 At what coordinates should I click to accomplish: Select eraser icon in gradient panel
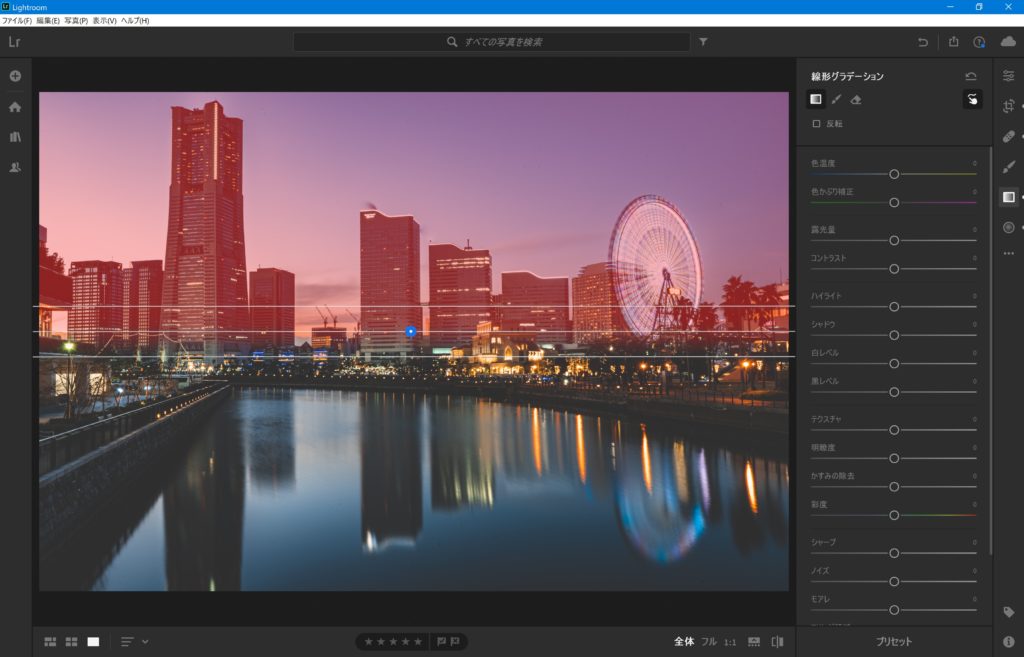[x=856, y=100]
